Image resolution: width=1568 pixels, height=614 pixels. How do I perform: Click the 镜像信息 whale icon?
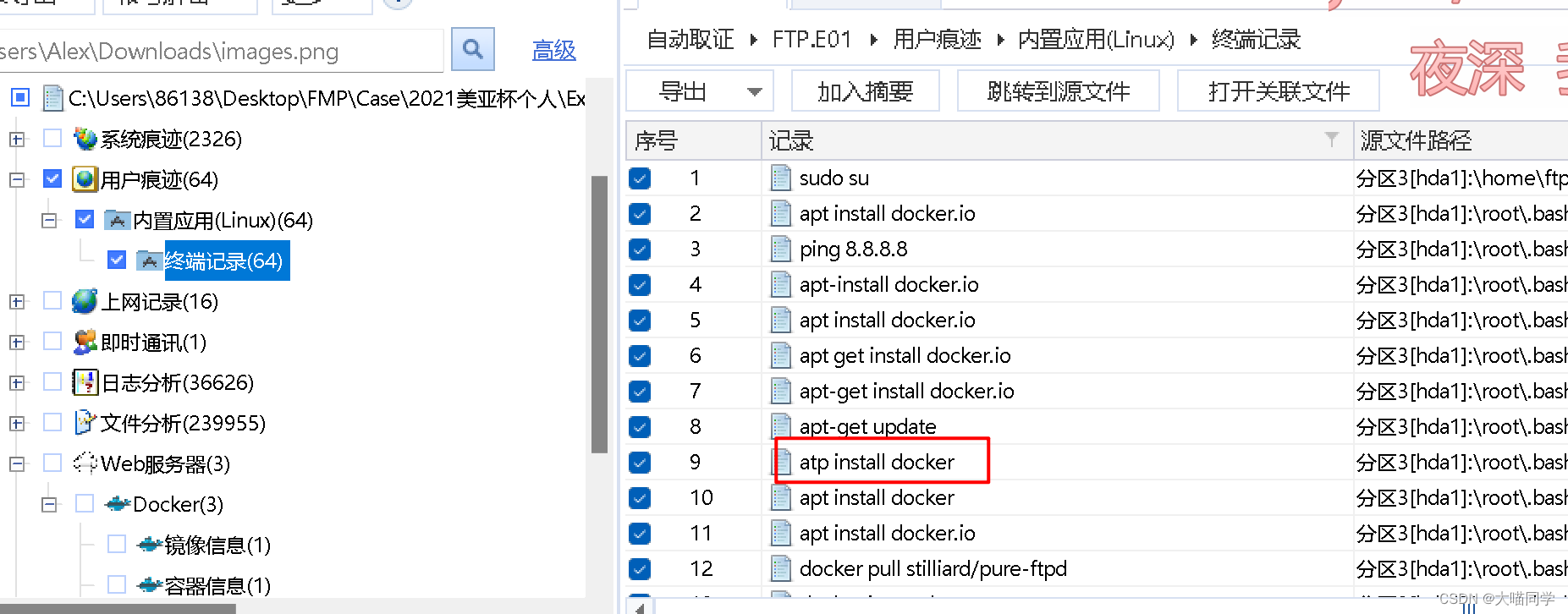(148, 544)
